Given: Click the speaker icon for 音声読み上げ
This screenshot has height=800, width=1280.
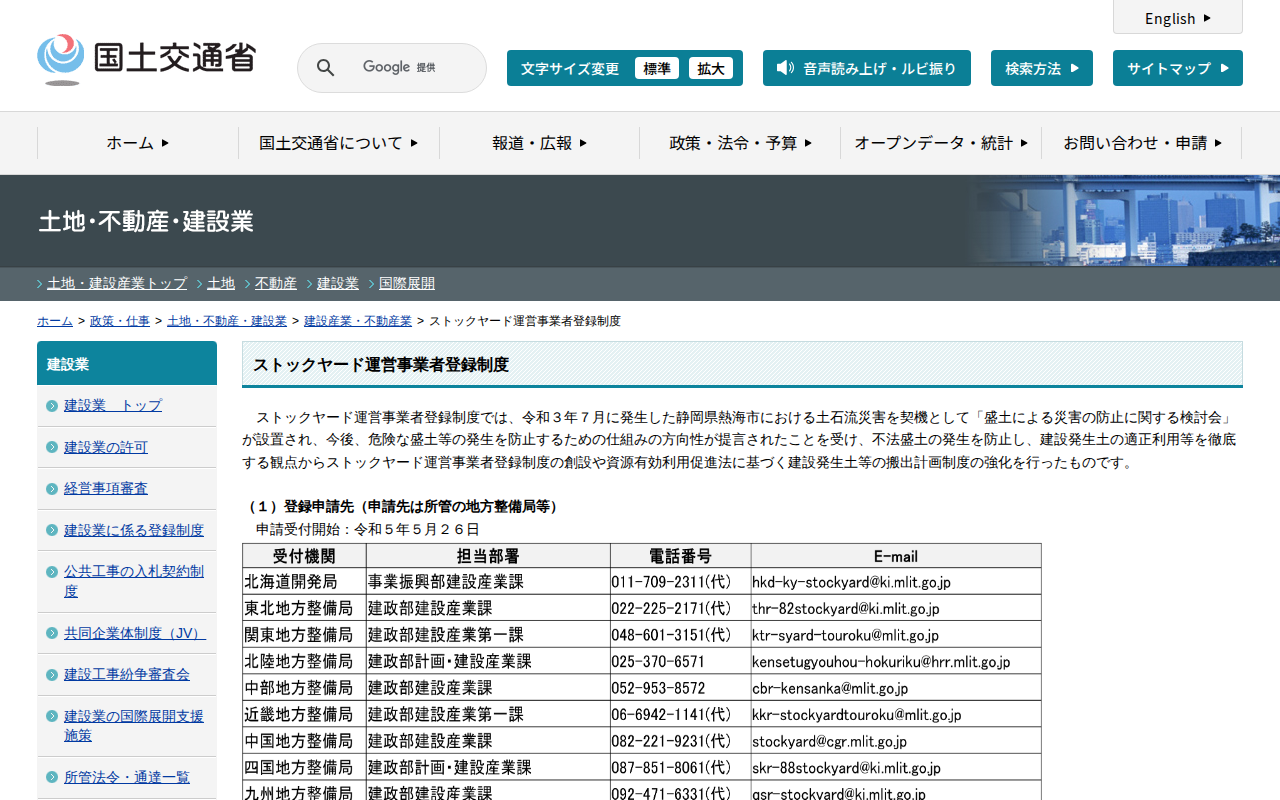Looking at the screenshot, I should [x=785, y=68].
